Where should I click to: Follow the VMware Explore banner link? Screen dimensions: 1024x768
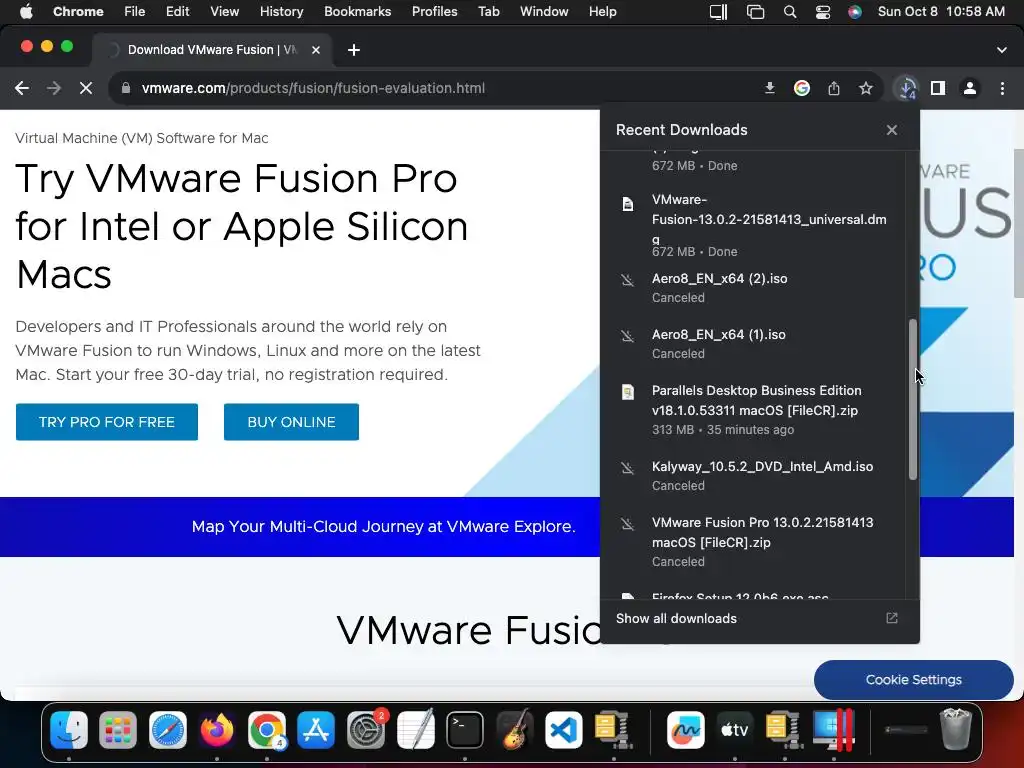[x=383, y=526]
